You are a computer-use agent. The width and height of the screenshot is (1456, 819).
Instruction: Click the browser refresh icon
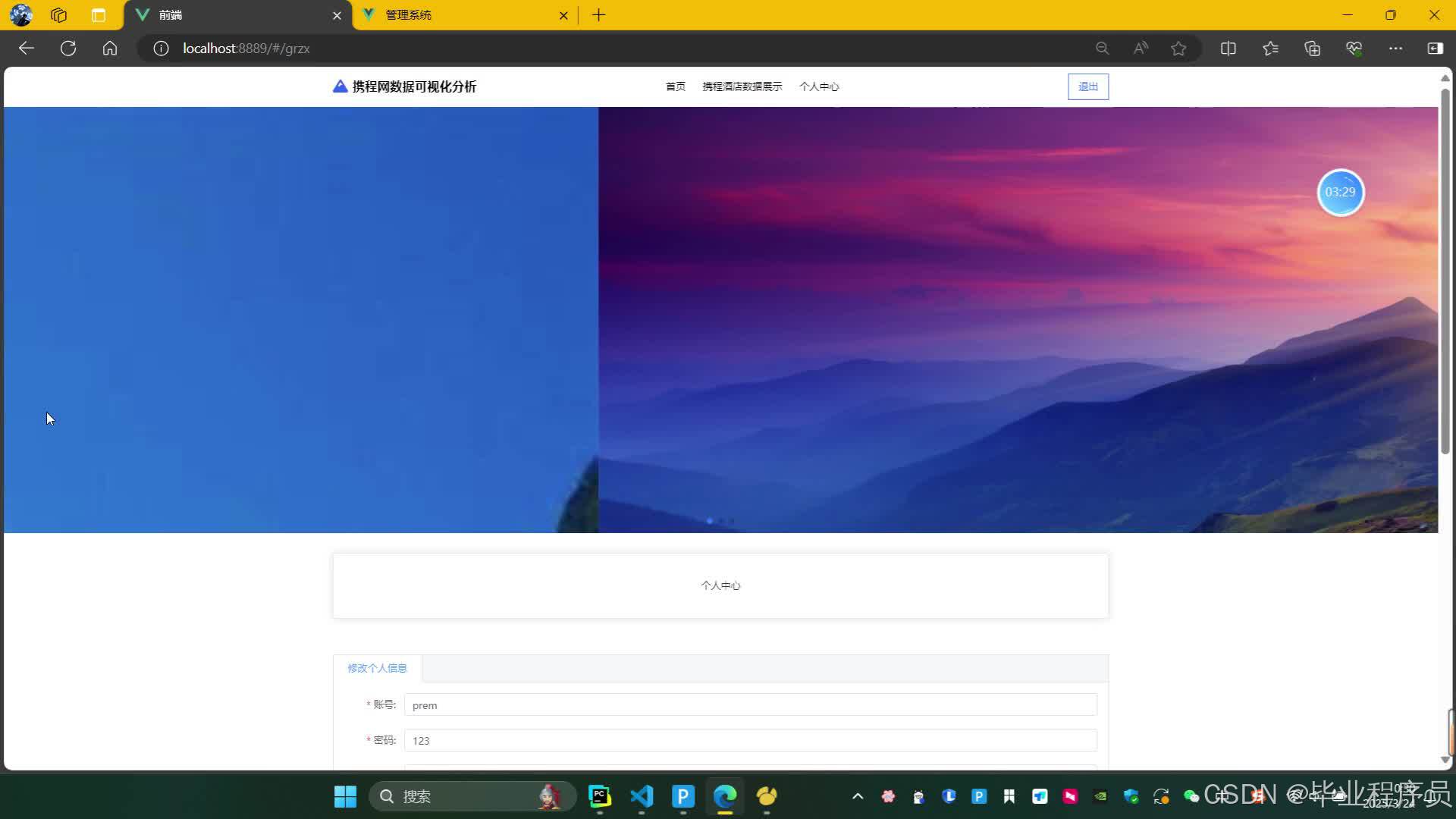click(68, 49)
